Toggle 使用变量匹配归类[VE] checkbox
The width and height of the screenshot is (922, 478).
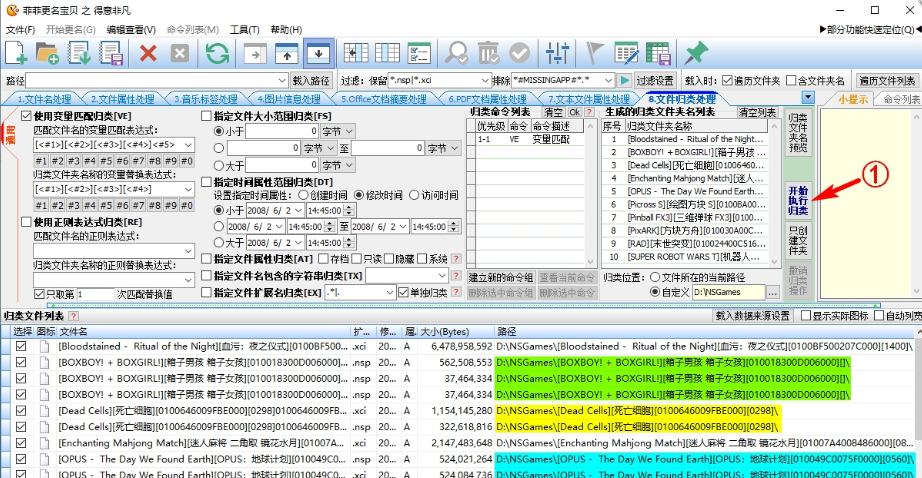[26, 116]
